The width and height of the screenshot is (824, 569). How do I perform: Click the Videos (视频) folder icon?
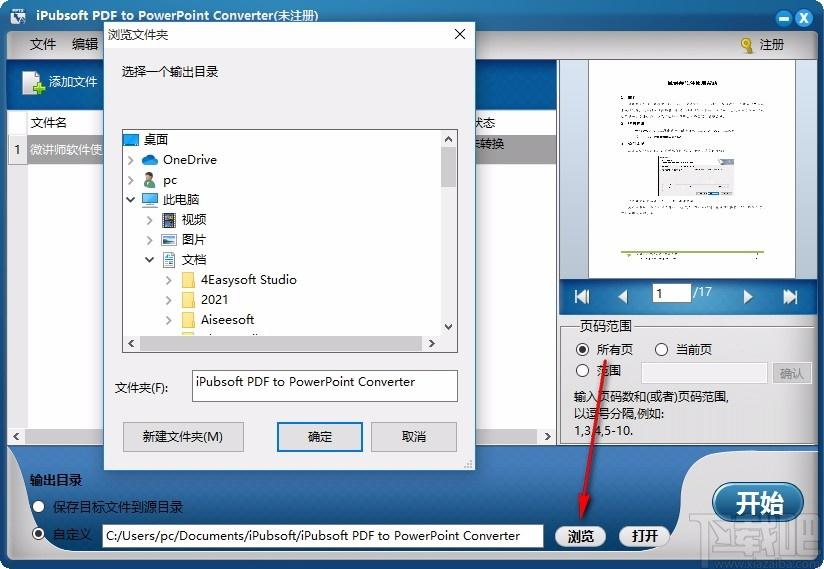coord(169,220)
